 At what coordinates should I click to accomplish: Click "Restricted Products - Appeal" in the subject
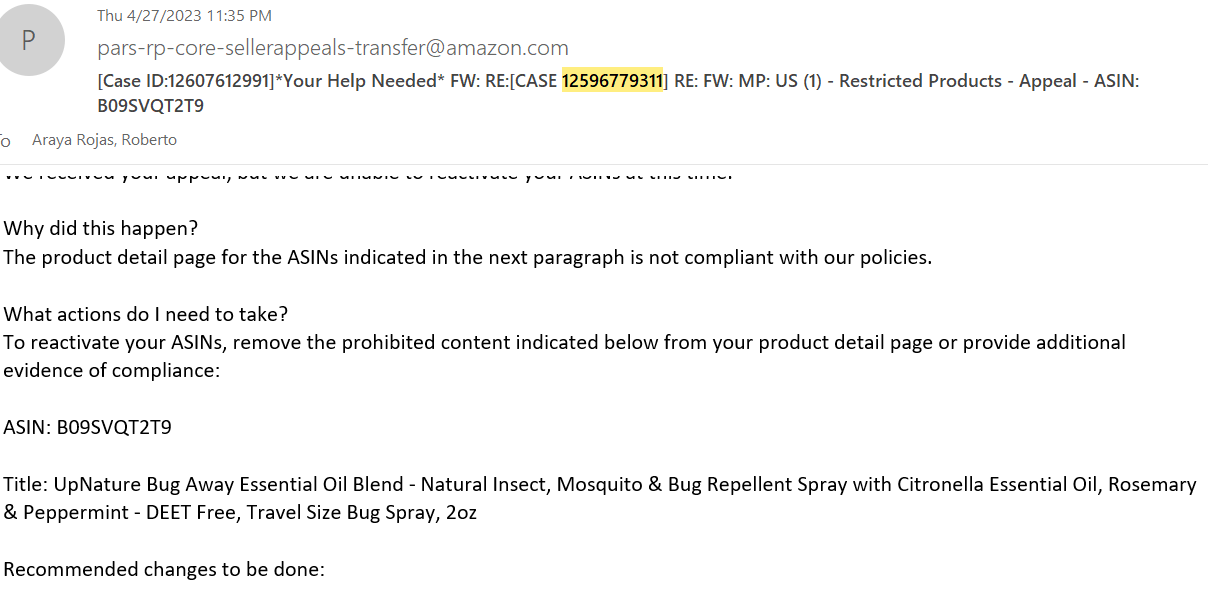pos(920,81)
